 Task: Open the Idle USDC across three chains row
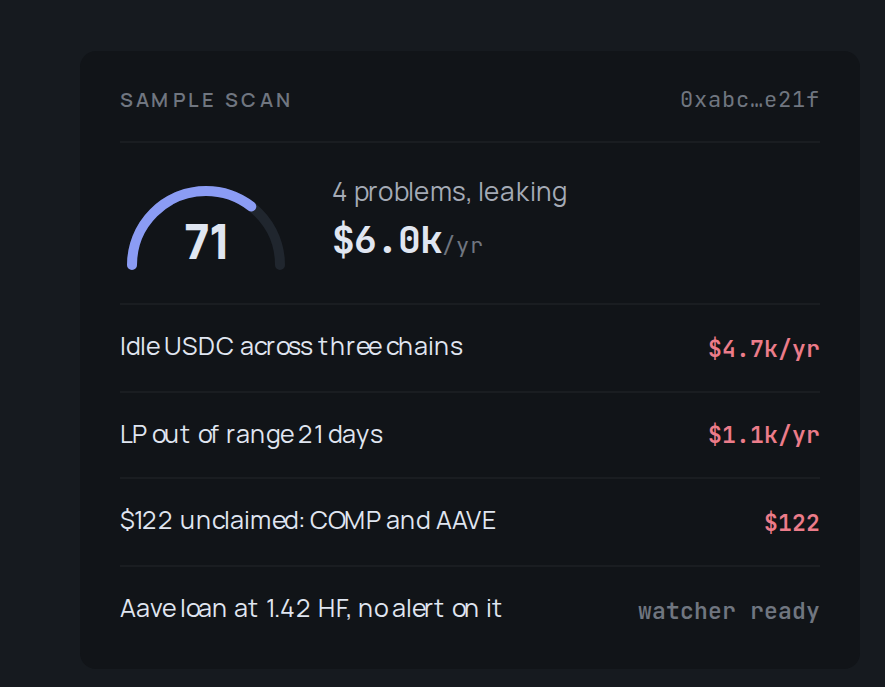tap(470, 348)
